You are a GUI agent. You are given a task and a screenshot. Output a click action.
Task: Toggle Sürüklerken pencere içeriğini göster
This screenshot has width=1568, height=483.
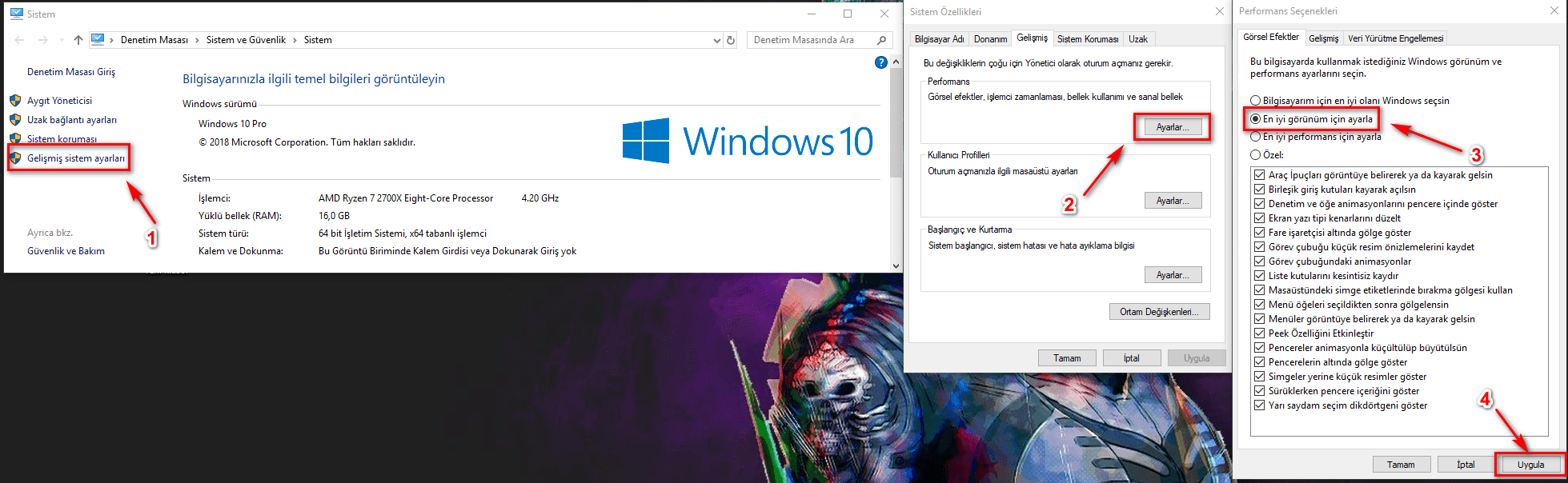click(x=1260, y=391)
